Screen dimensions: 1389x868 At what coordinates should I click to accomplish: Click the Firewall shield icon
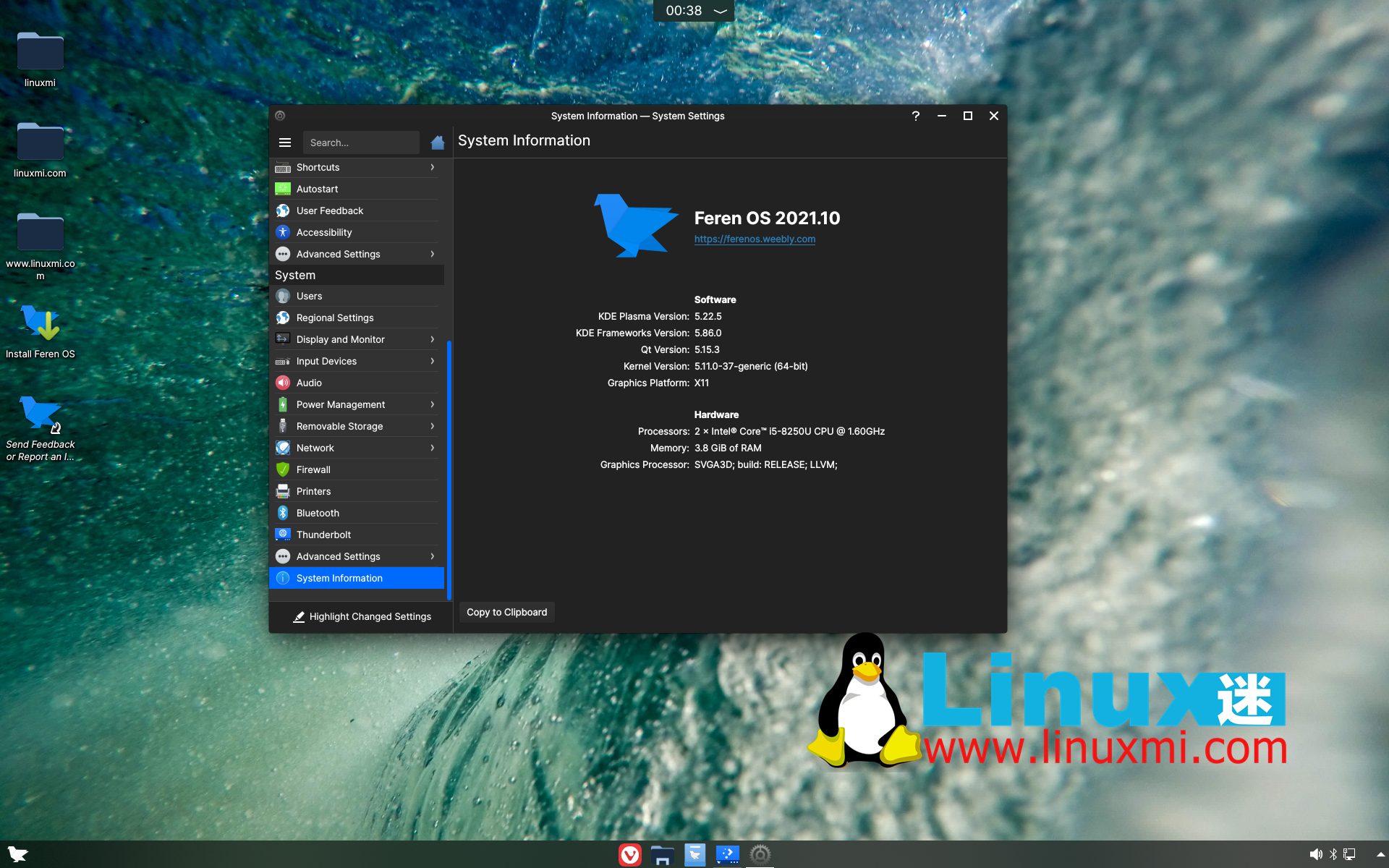pyautogui.click(x=283, y=469)
